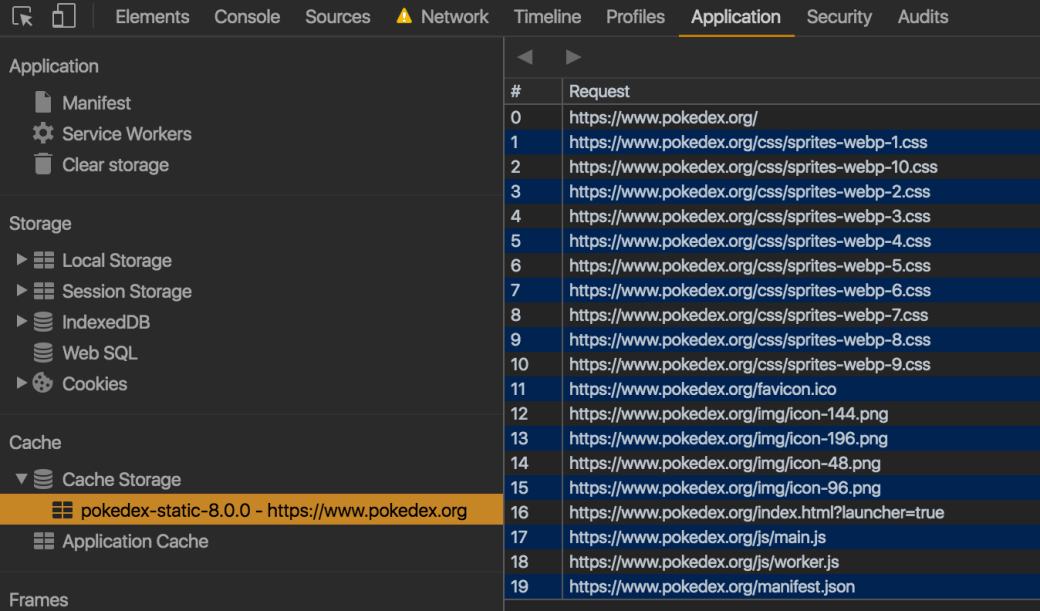Switch to the Audits tab
The height and width of the screenshot is (611, 1040).
pos(923,17)
